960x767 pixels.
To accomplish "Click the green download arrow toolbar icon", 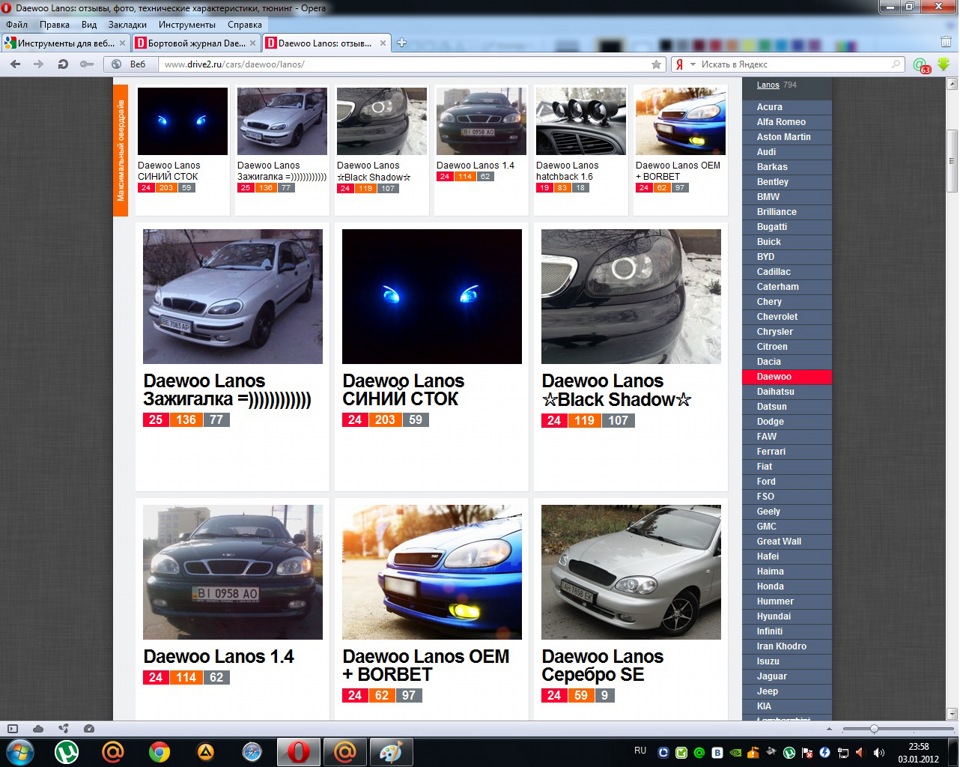I will pos(943,64).
